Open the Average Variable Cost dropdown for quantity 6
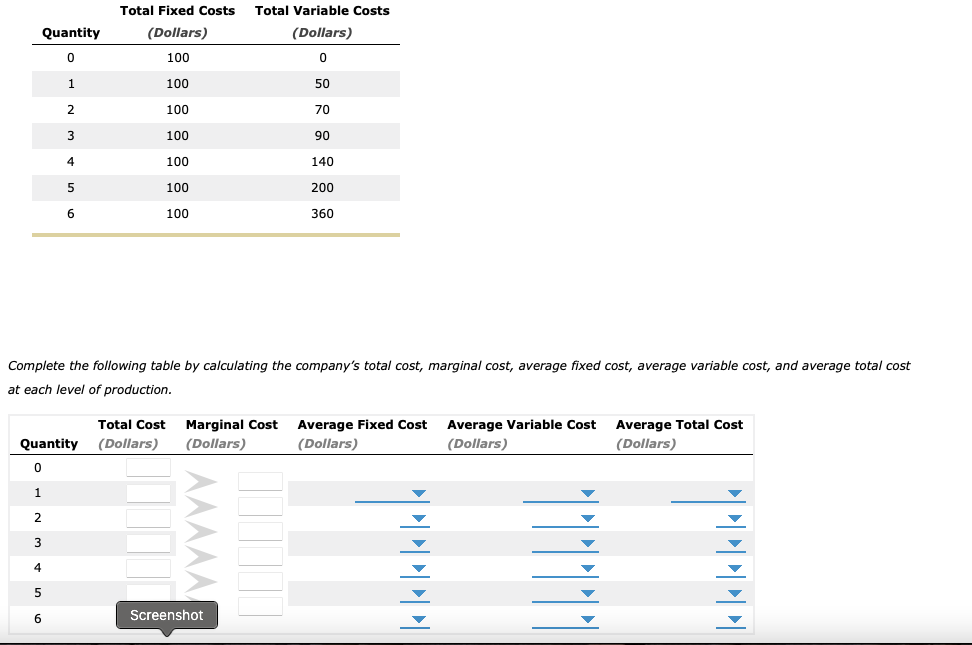Image resolution: width=972 pixels, height=645 pixels. [x=588, y=619]
